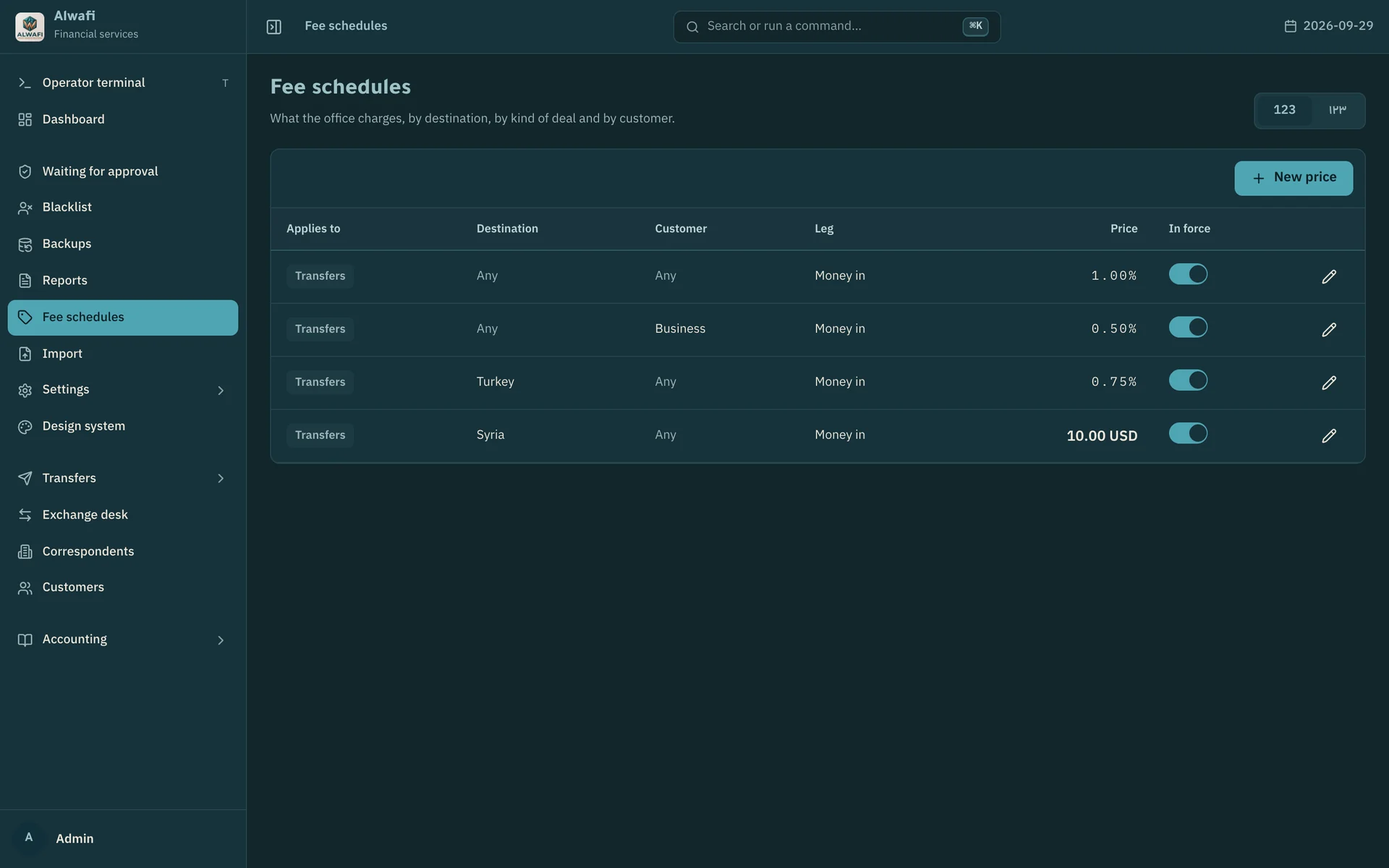
Task: Click the Alwafi logo icon
Action: pyautogui.click(x=30, y=27)
